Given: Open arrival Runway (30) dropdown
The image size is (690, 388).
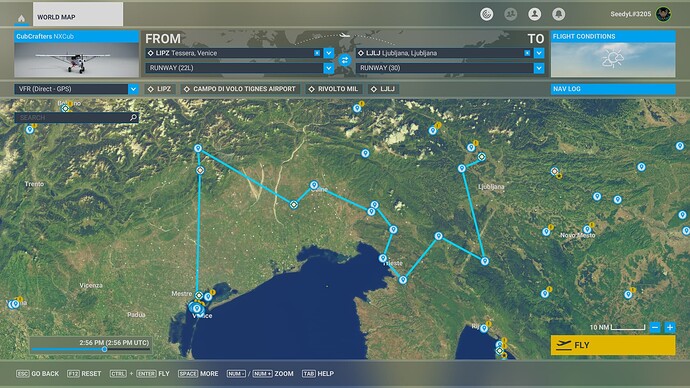Looking at the screenshot, I should tap(539, 68).
